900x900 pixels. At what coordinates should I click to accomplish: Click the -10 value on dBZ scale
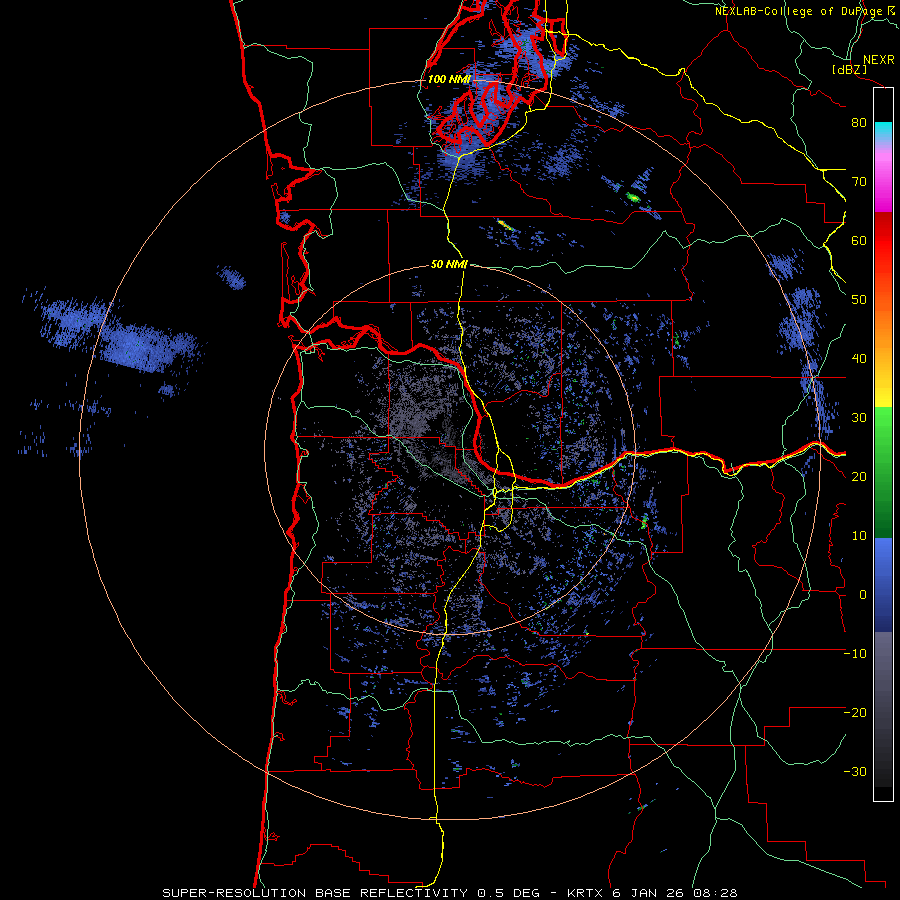coord(855,654)
